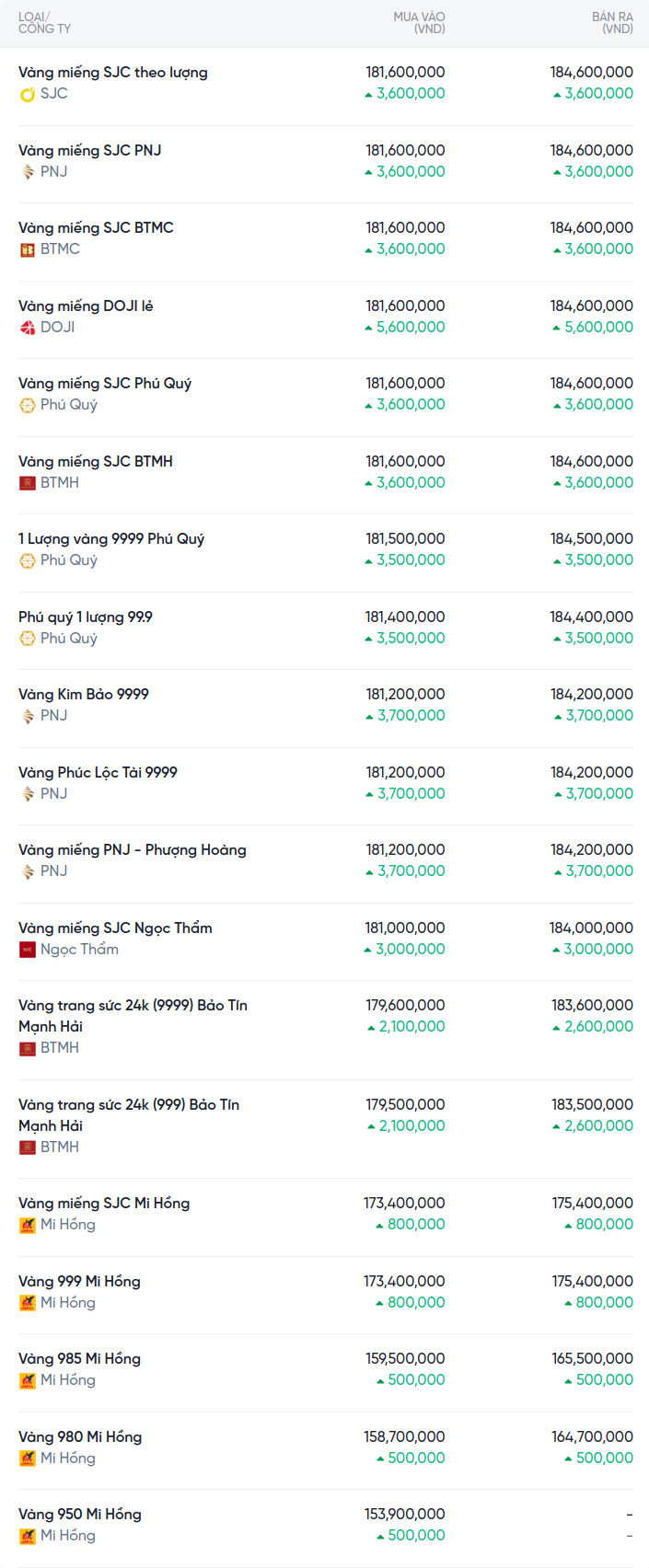Image resolution: width=649 pixels, height=1568 pixels.
Task: Select Vàng Phúc Lộc Tài 9999 title
Action: (x=98, y=773)
